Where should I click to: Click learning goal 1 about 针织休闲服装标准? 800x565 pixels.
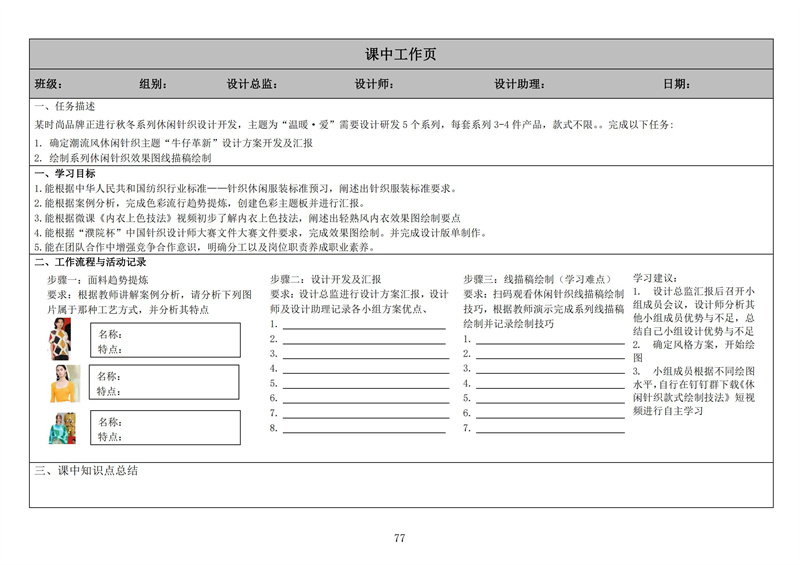[245, 188]
